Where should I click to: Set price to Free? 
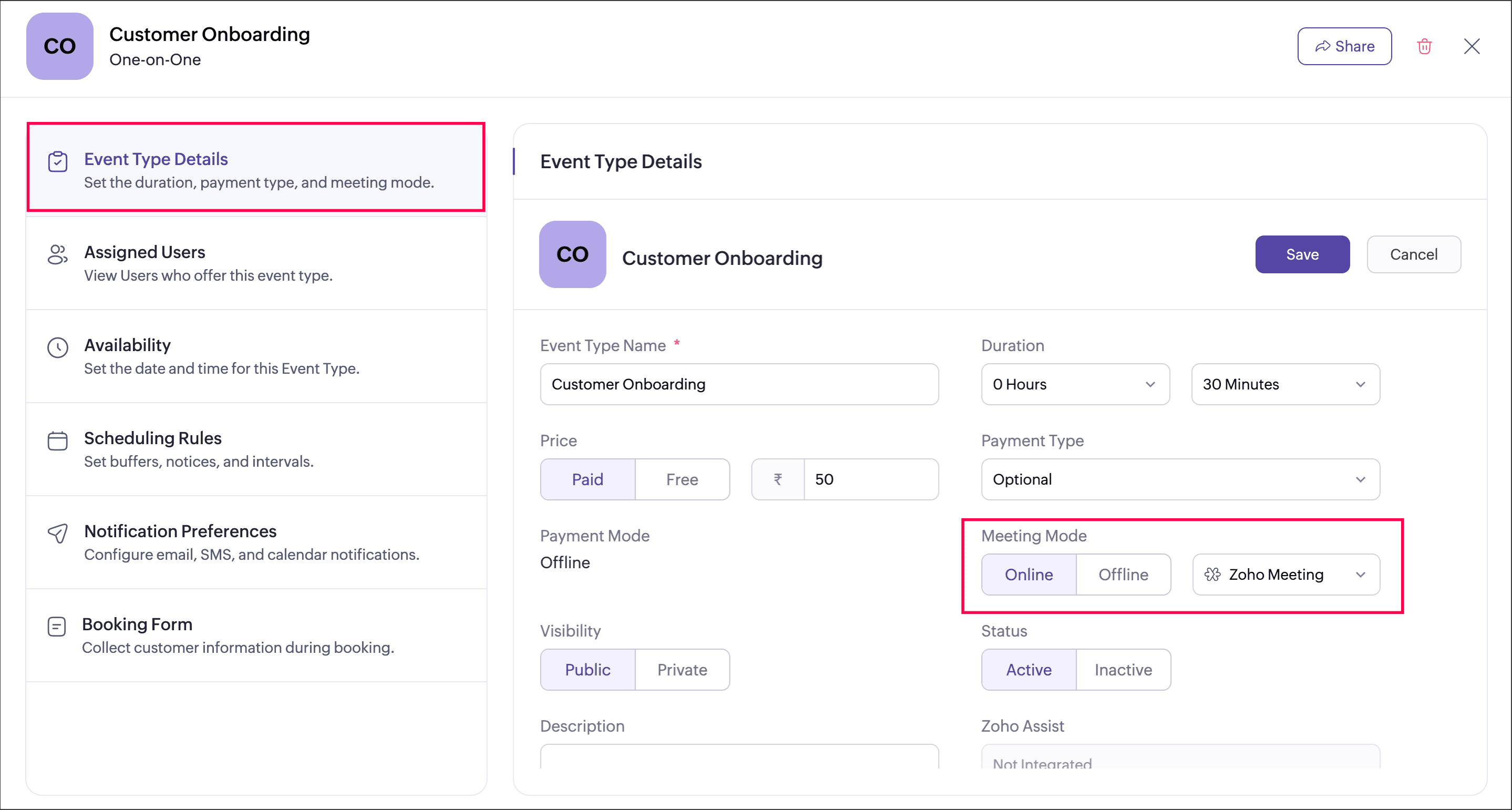point(682,479)
